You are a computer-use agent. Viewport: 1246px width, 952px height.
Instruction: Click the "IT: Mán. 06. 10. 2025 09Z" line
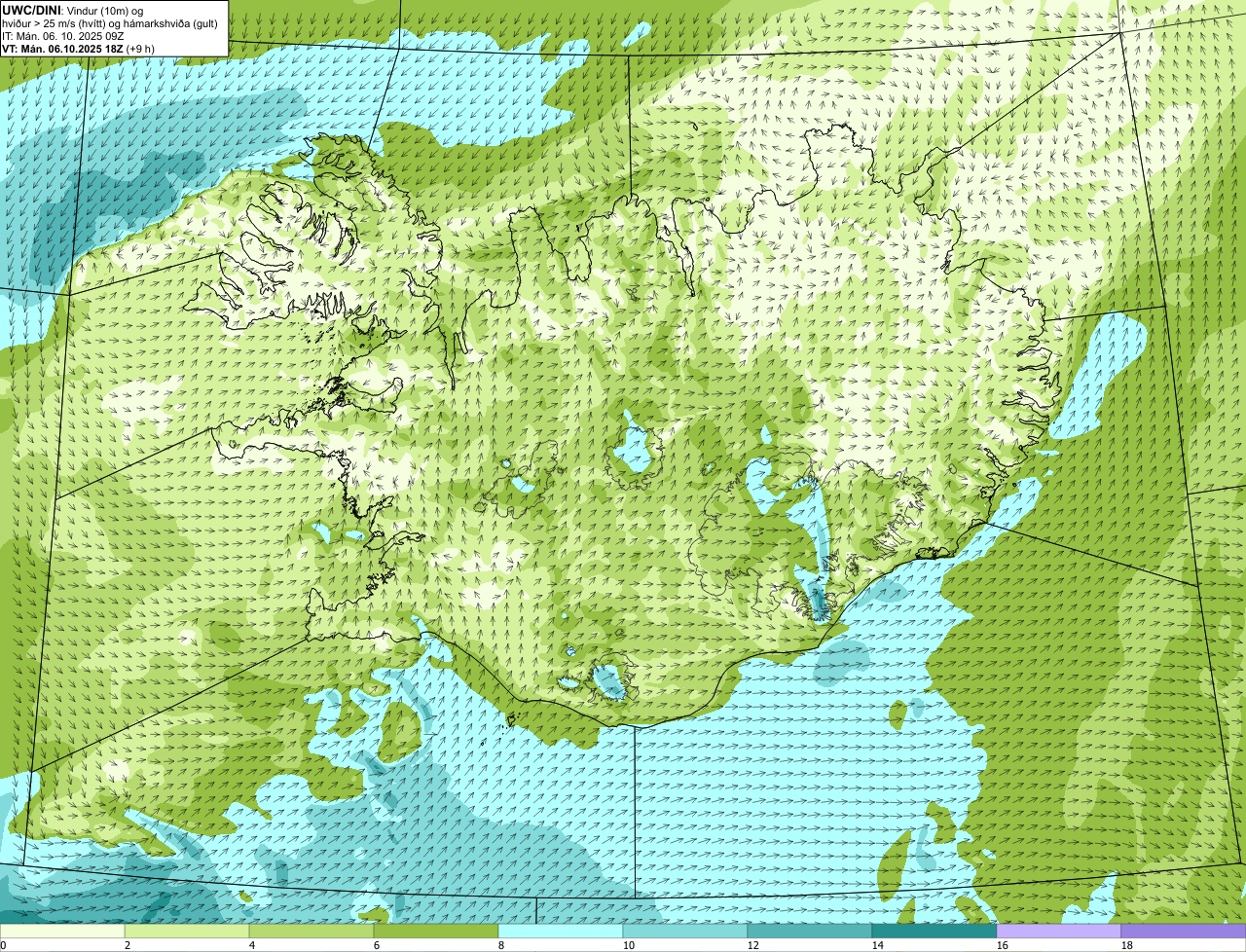point(62,35)
